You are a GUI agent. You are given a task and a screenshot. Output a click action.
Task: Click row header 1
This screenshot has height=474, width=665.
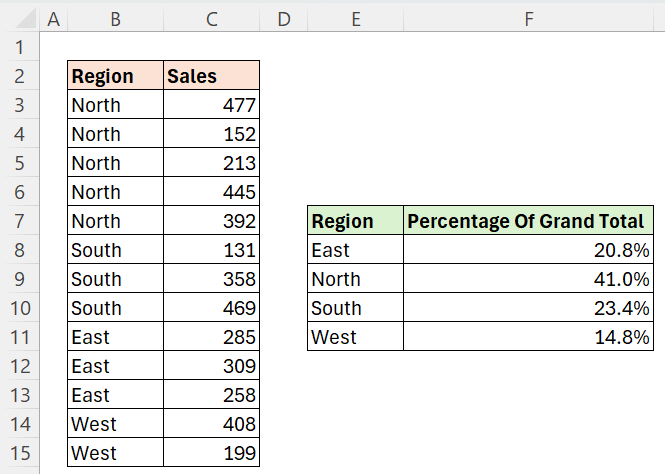[x=19, y=47]
